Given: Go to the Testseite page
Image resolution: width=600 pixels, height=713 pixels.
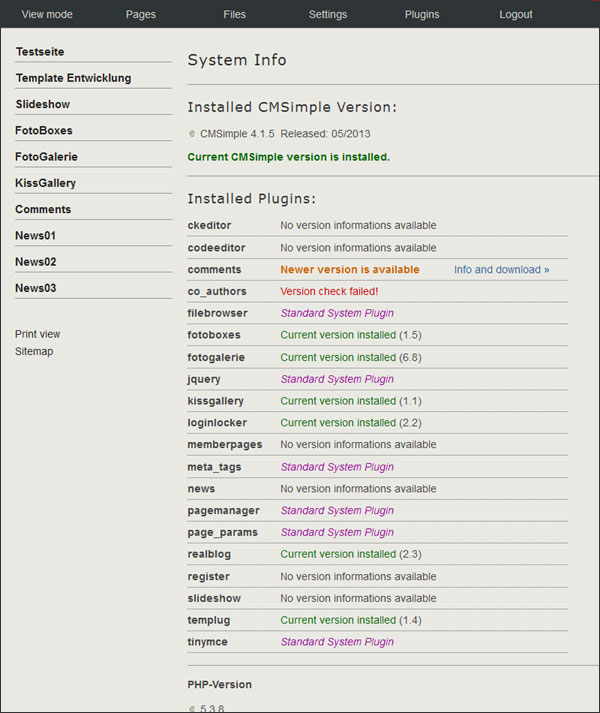Looking at the screenshot, I should coord(40,52).
